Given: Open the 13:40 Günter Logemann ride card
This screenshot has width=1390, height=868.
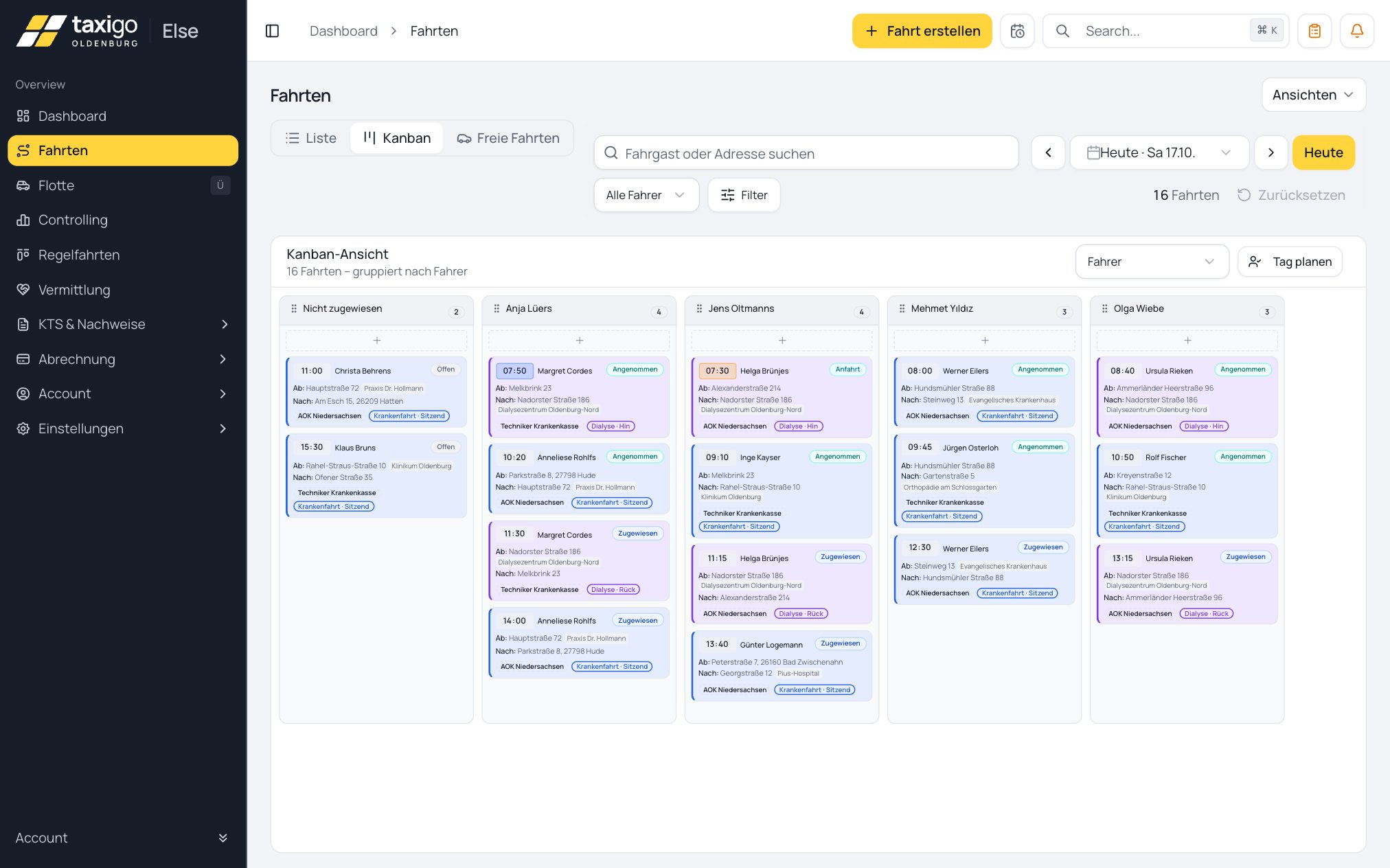Looking at the screenshot, I should (782, 665).
